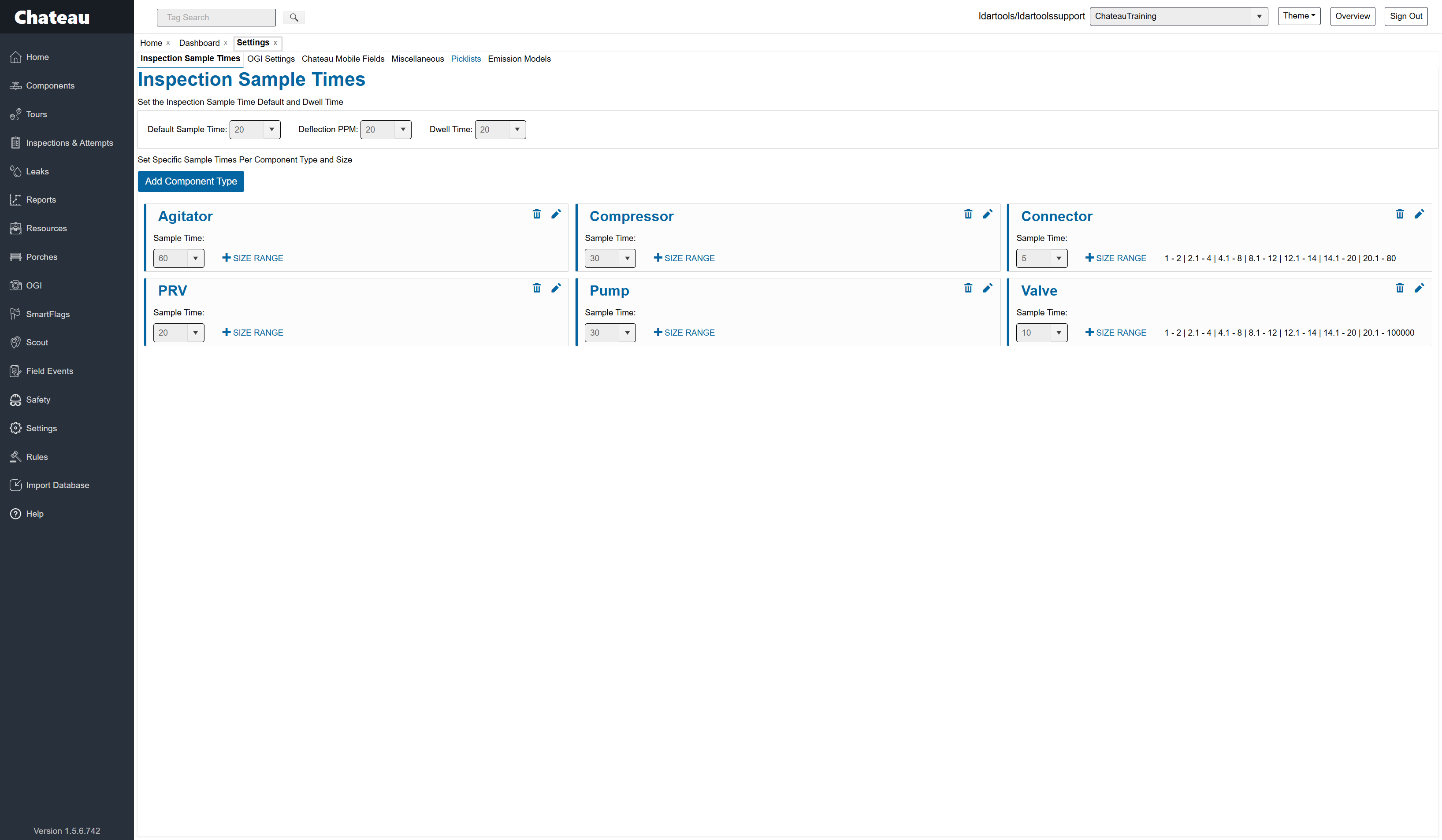
Task: Close the Settings page tab
Action: pos(275,43)
